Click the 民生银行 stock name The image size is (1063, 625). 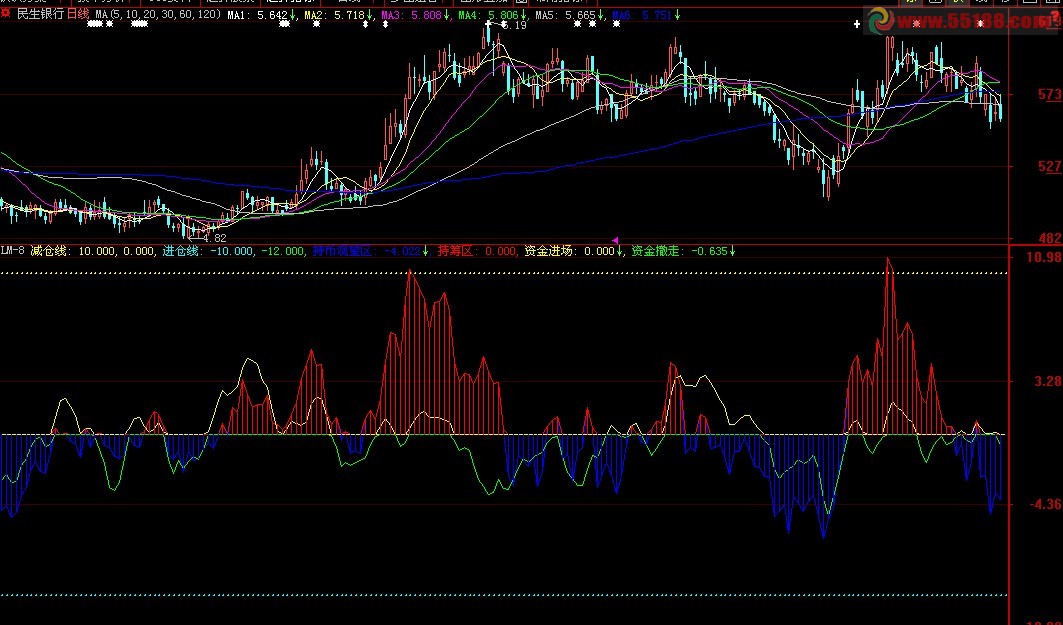(40, 15)
